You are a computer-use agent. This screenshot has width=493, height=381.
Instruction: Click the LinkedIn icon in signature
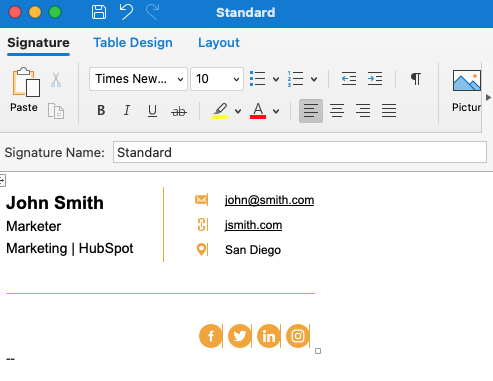(269, 336)
